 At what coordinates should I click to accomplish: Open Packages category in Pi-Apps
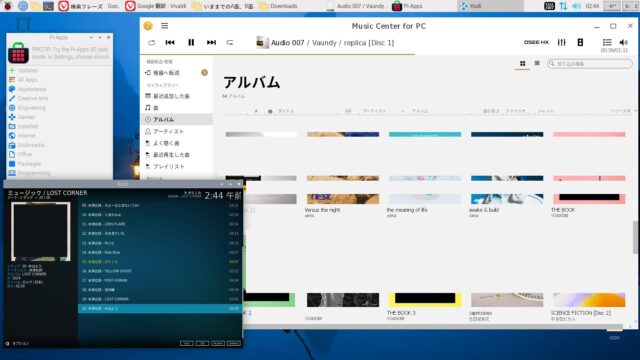click(x=60, y=164)
